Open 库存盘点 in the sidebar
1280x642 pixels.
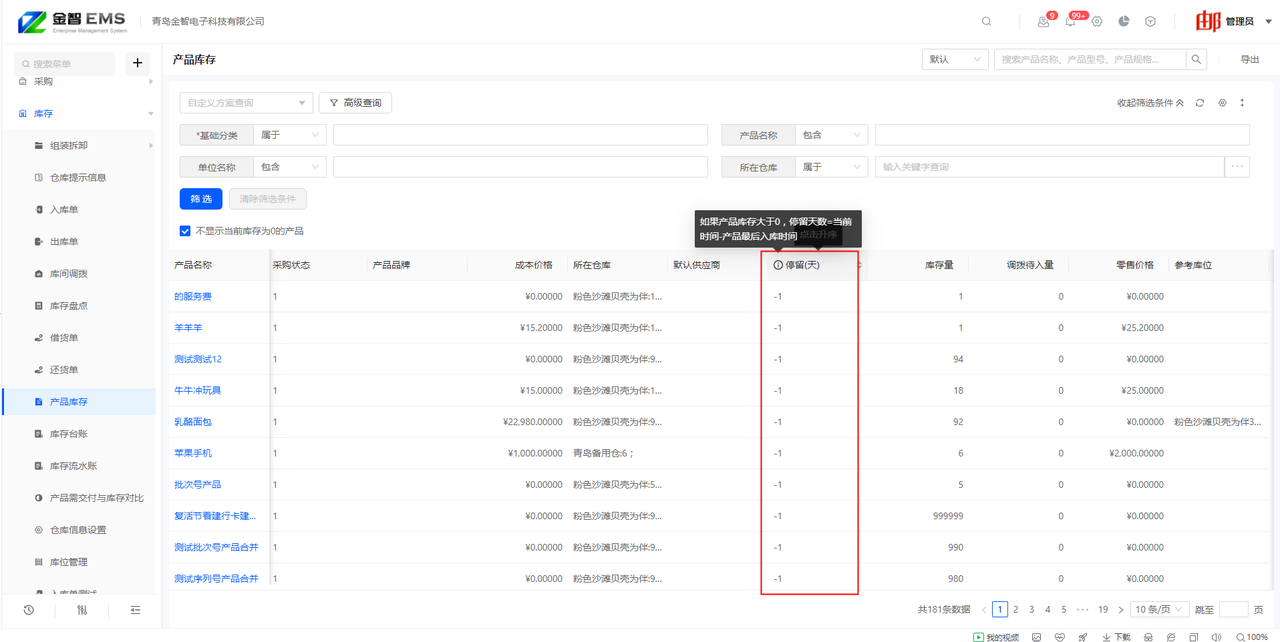(69, 306)
